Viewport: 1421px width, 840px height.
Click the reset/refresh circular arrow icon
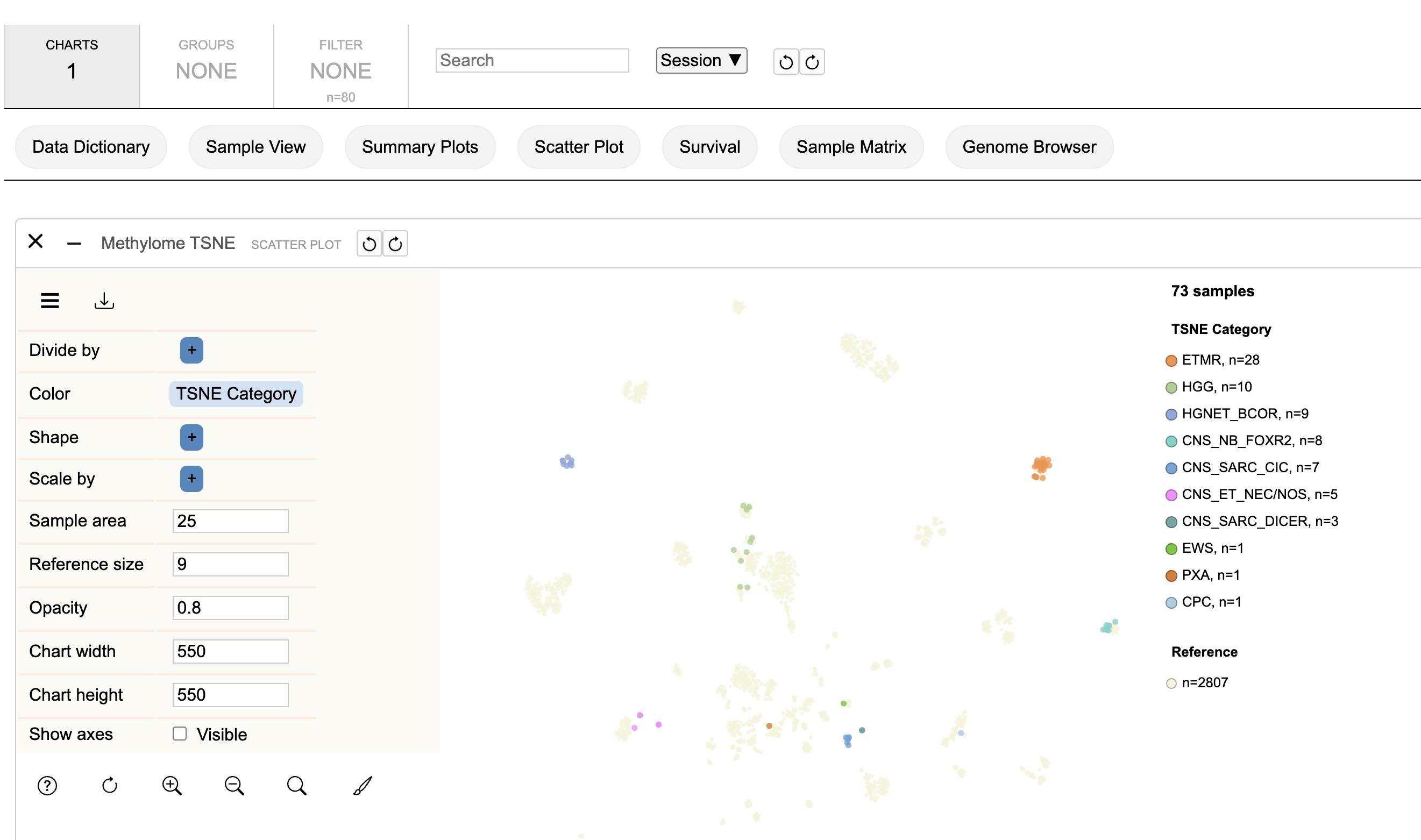(109, 784)
